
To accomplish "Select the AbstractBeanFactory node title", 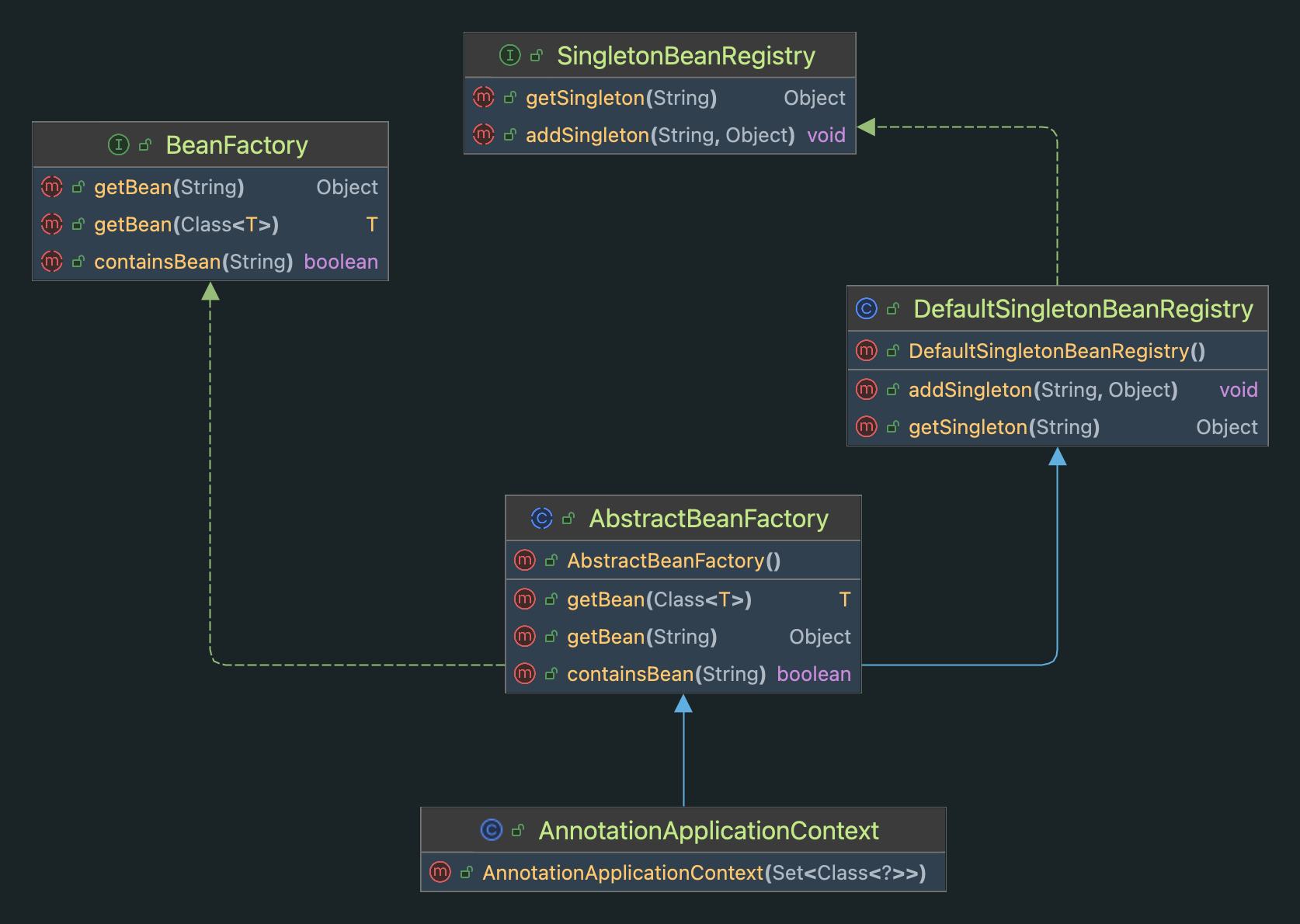I will click(x=709, y=518).
